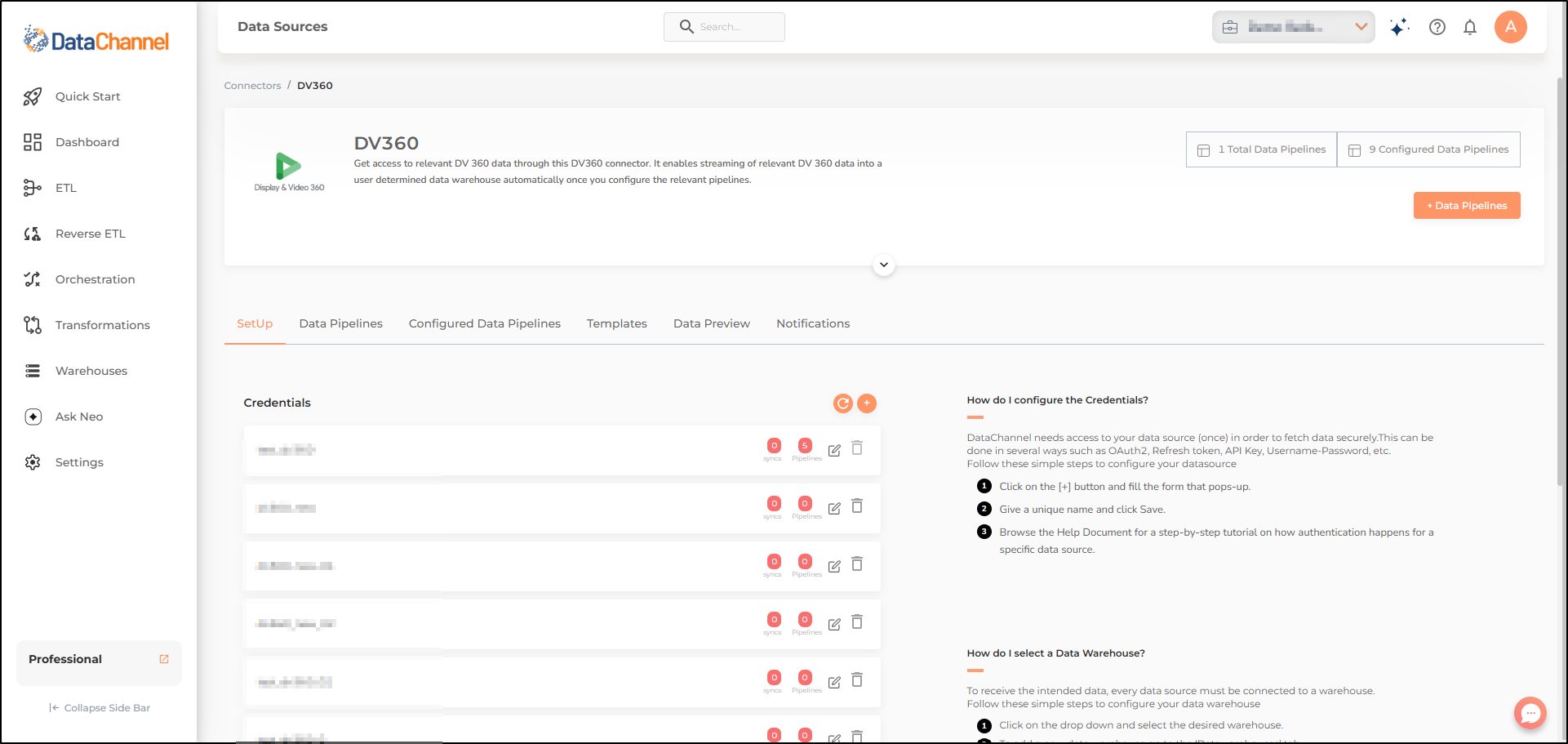Click the "How do I select a Data Warehouse?" heading
1568x744 pixels.
pyautogui.click(x=1055, y=653)
